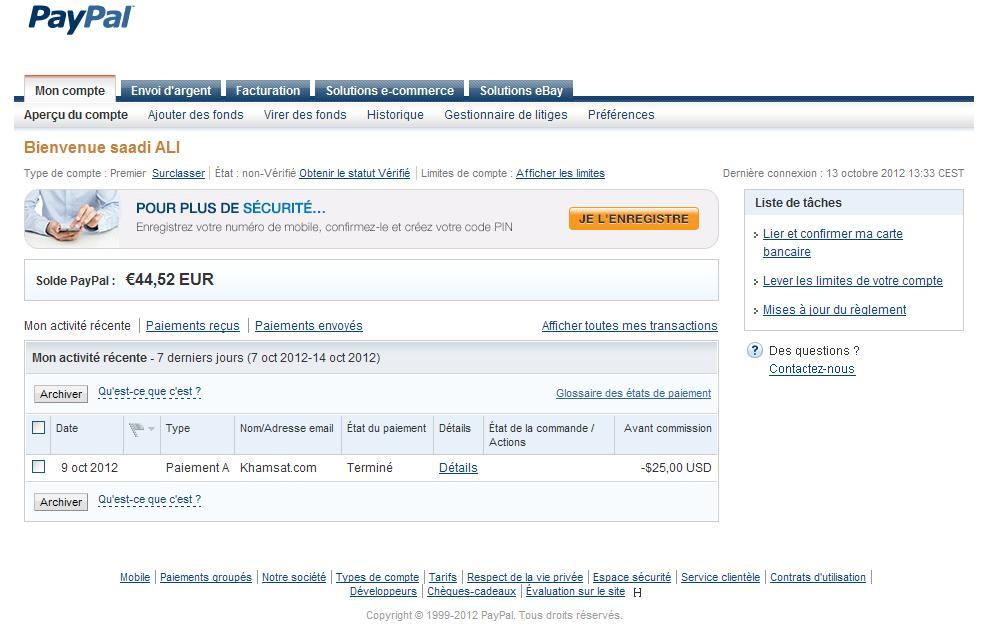Click the Paiement A type cell
The width and height of the screenshot is (1004, 643).
(x=197, y=468)
